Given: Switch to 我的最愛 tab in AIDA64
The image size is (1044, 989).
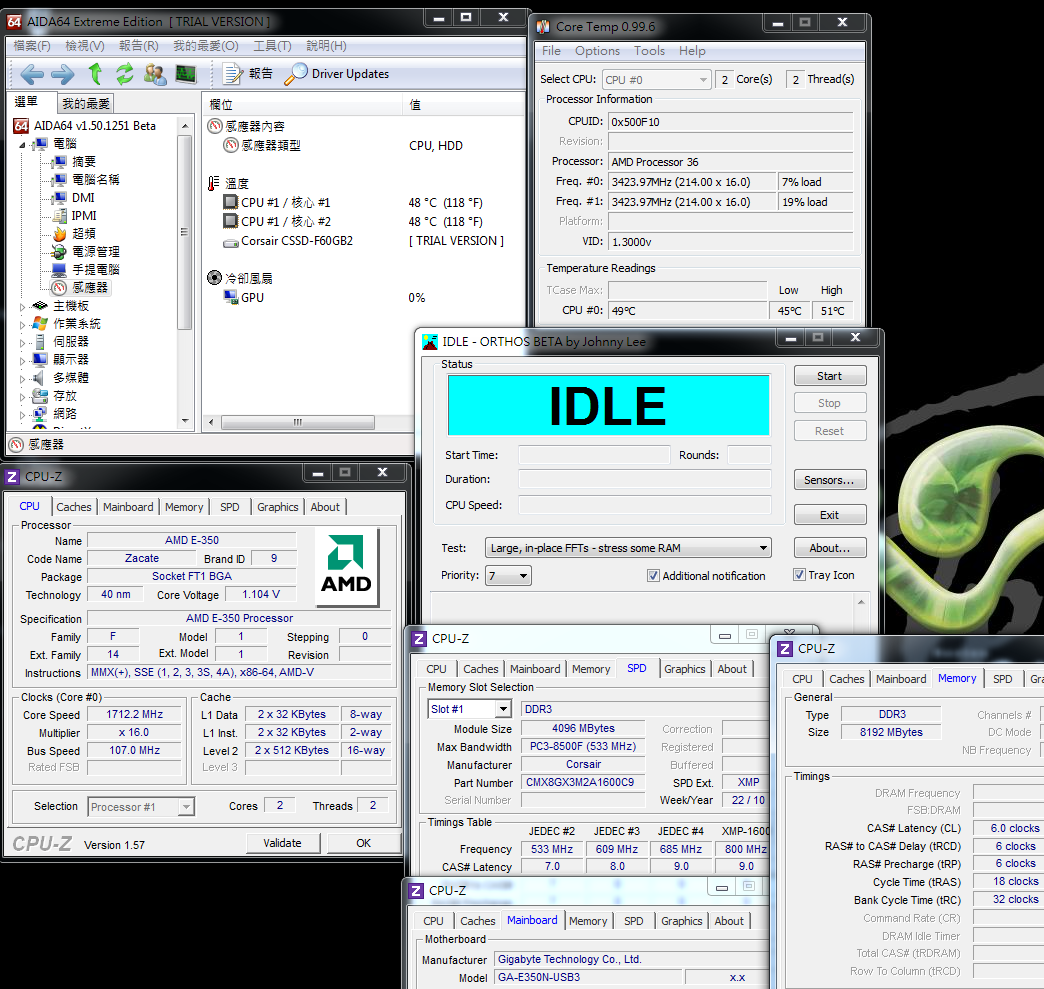Looking at the screenshot, I should coord(86,103).
